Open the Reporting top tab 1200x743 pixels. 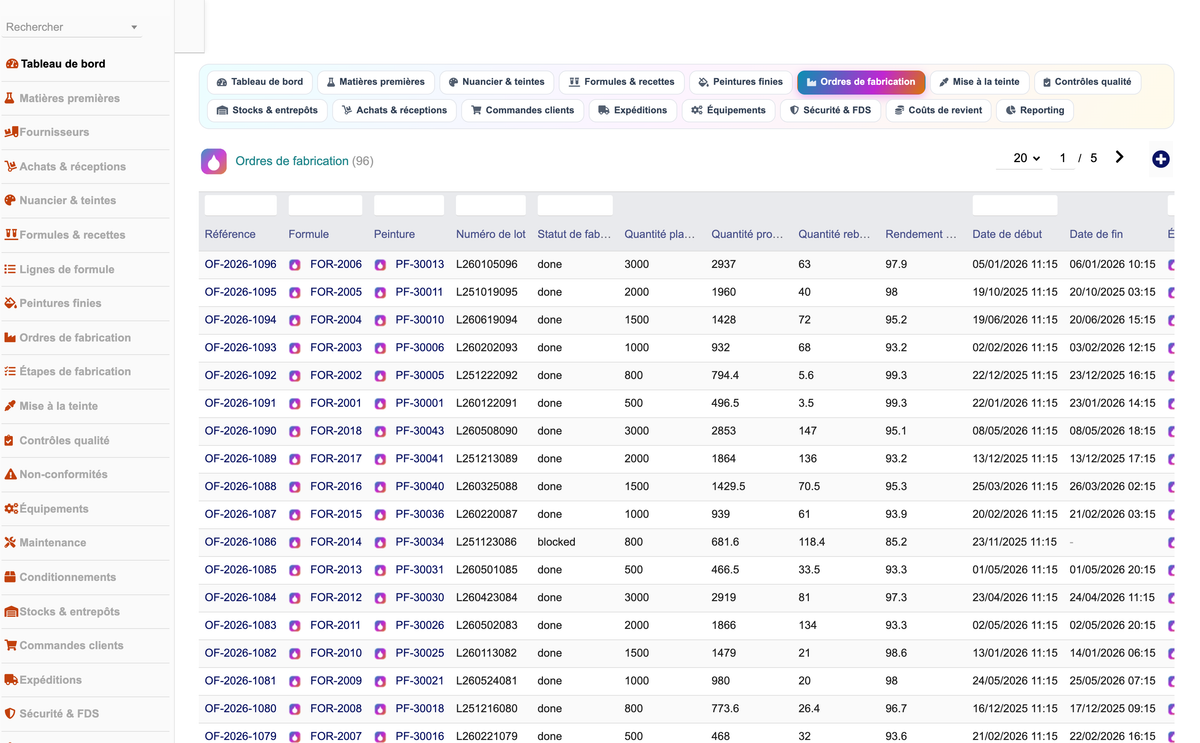[1035, 110]
